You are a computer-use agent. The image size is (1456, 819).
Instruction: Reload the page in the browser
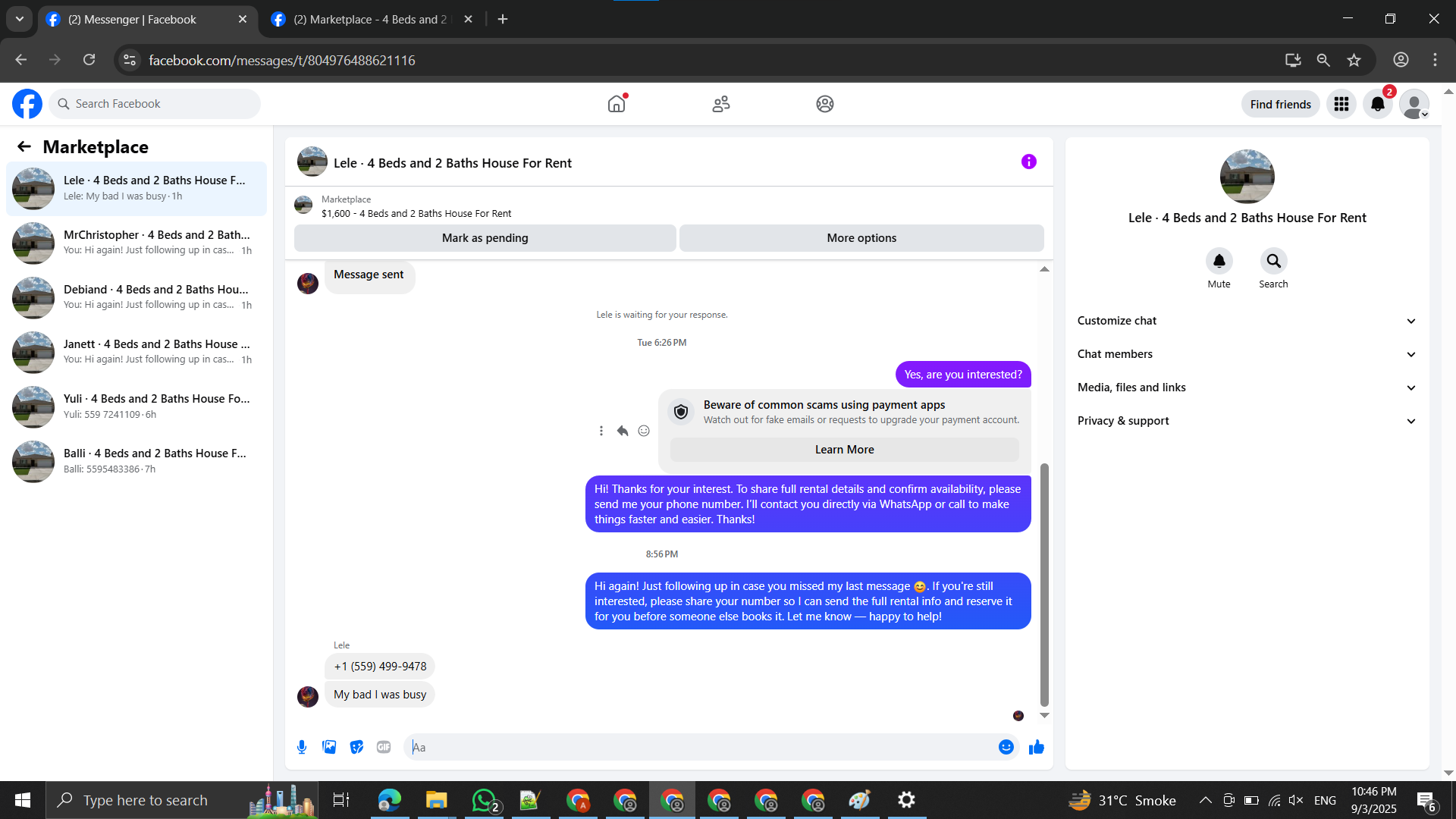[89, 60]
